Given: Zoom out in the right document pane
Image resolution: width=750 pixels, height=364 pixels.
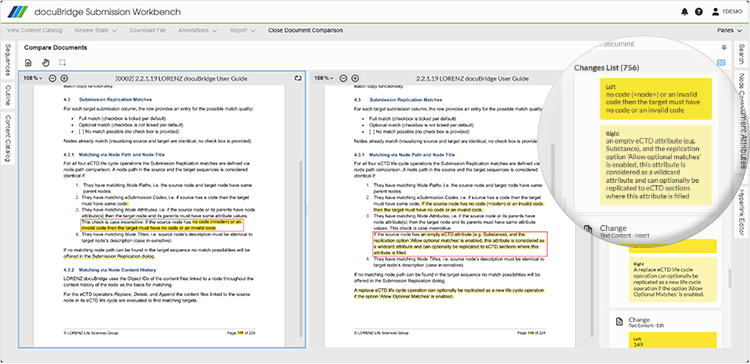Looking at the screenshot, I should (x=343, y=78).
